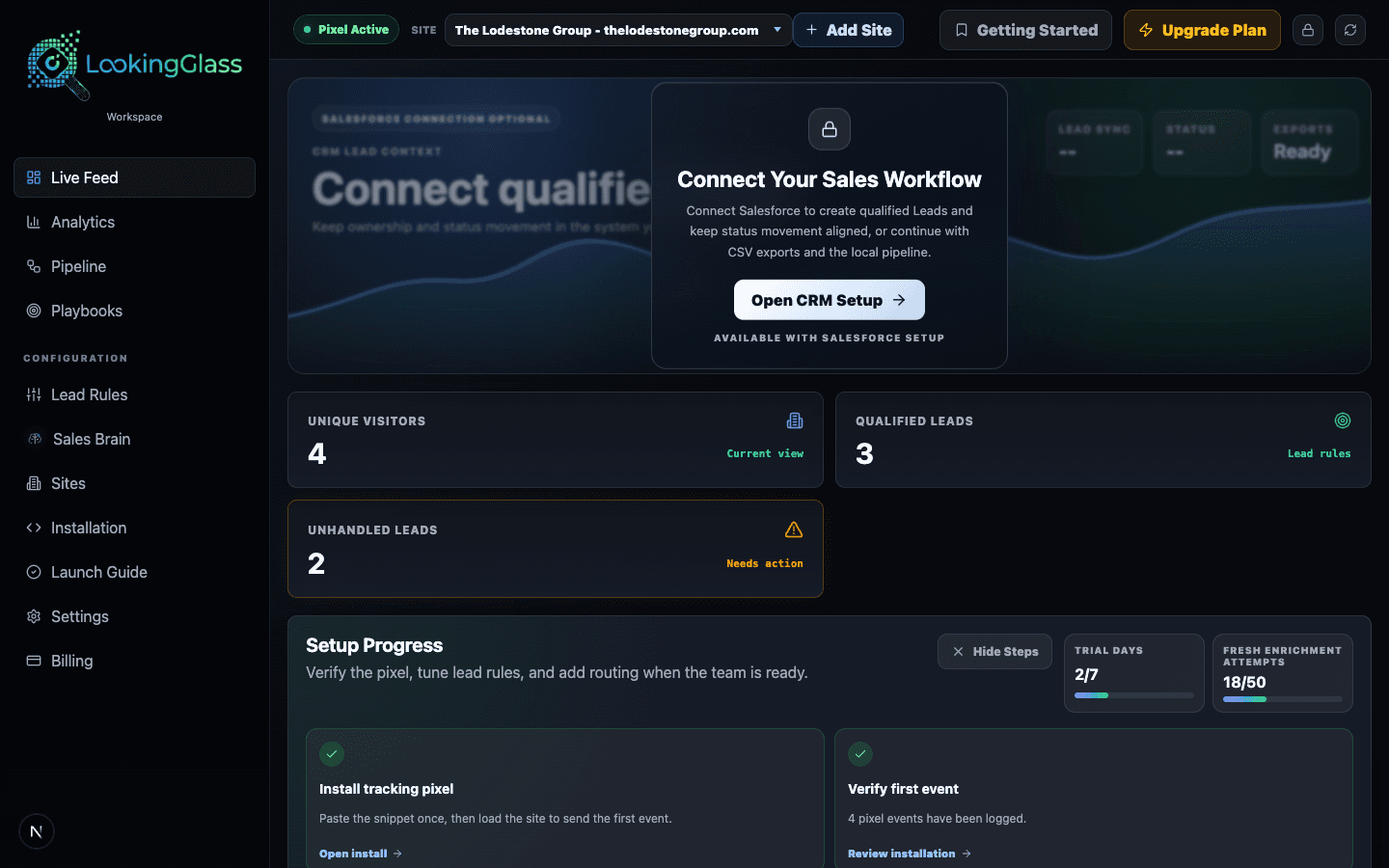The width and height of the screenshot is (1389, 868).
Task: Open the Billing page
Action: (x=135, y=661)
